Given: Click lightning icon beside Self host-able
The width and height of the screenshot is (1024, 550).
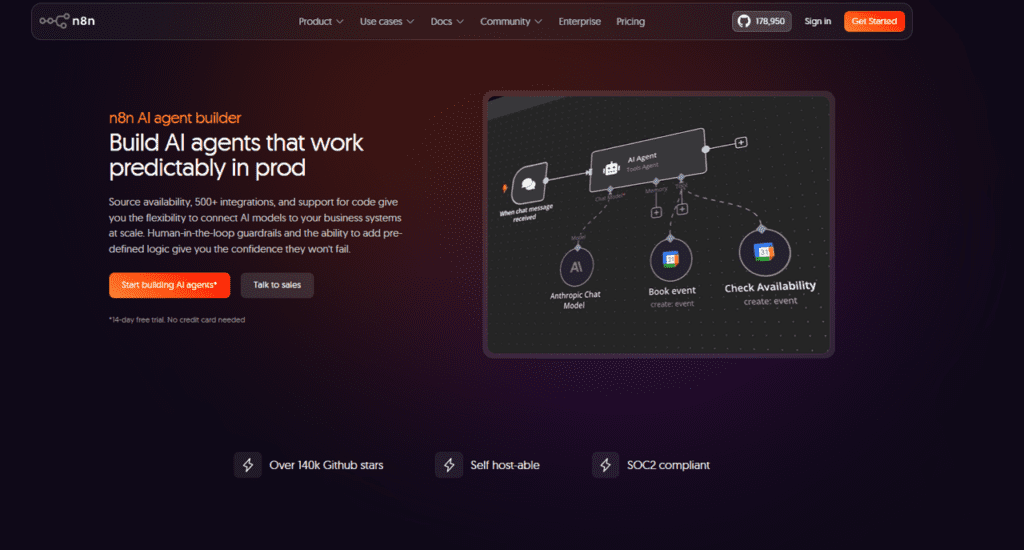Looking at the screenshot, I should [x=449, y=465].
